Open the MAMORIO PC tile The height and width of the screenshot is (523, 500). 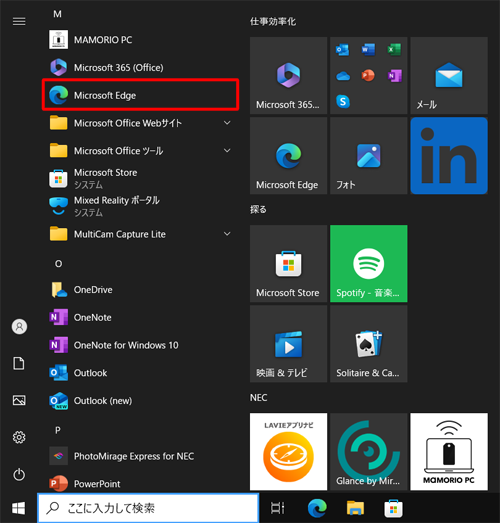point(449,452)
